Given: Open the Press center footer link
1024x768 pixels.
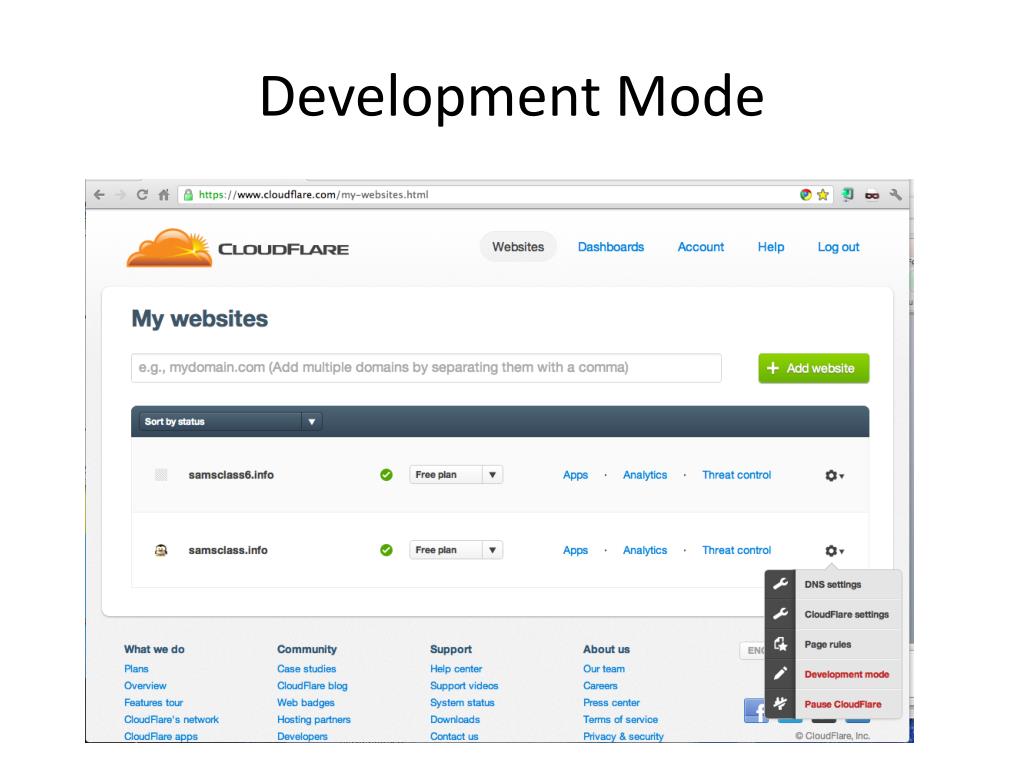Looking at the screenshot, I should tap(611, 703).
